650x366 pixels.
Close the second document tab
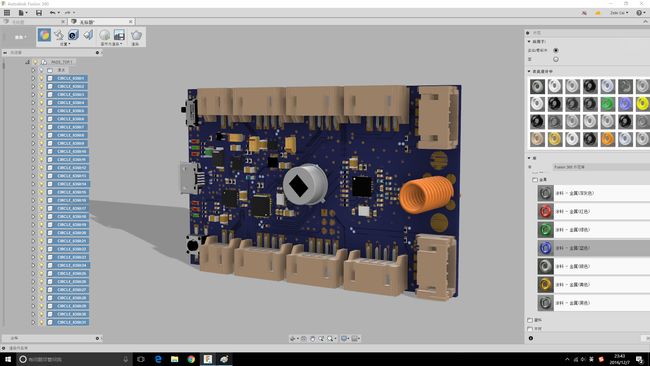(x=131, y=22)
